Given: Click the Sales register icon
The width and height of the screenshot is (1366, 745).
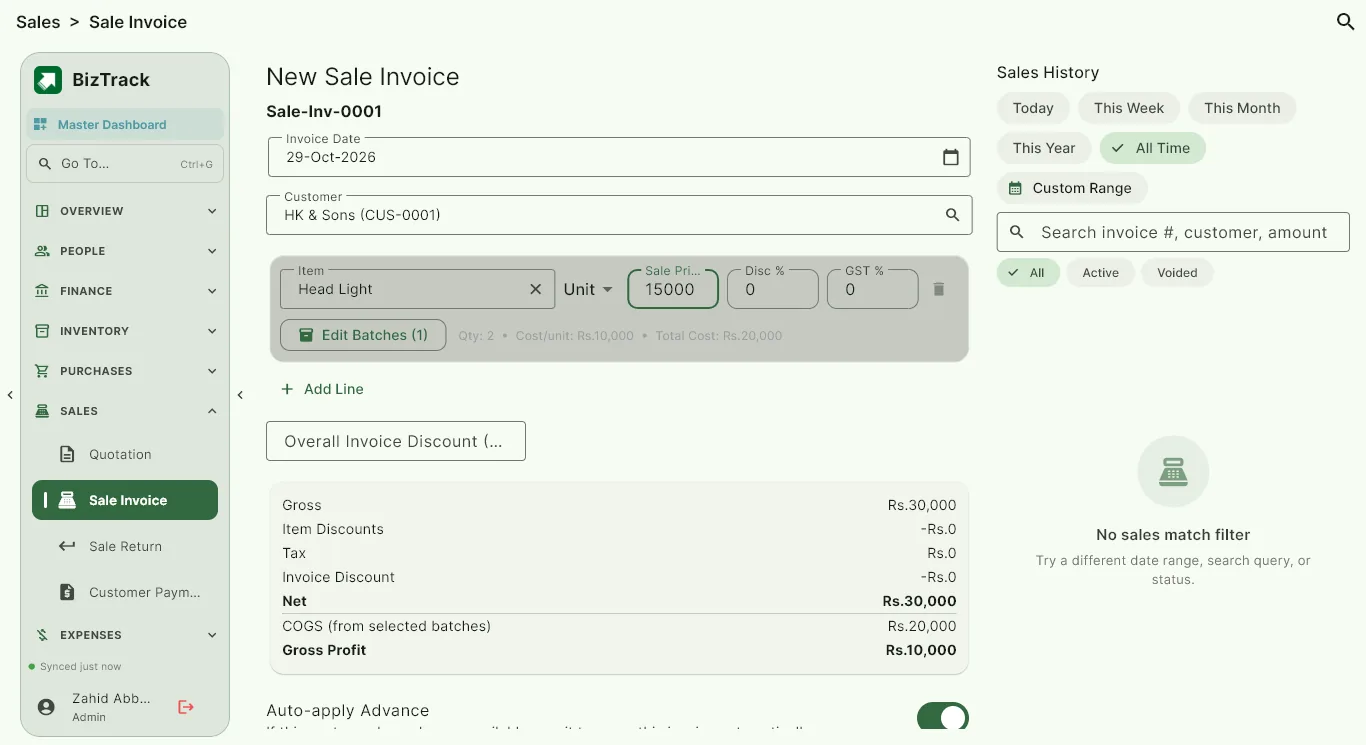Looking at the screenshot, I should (42, 411).
